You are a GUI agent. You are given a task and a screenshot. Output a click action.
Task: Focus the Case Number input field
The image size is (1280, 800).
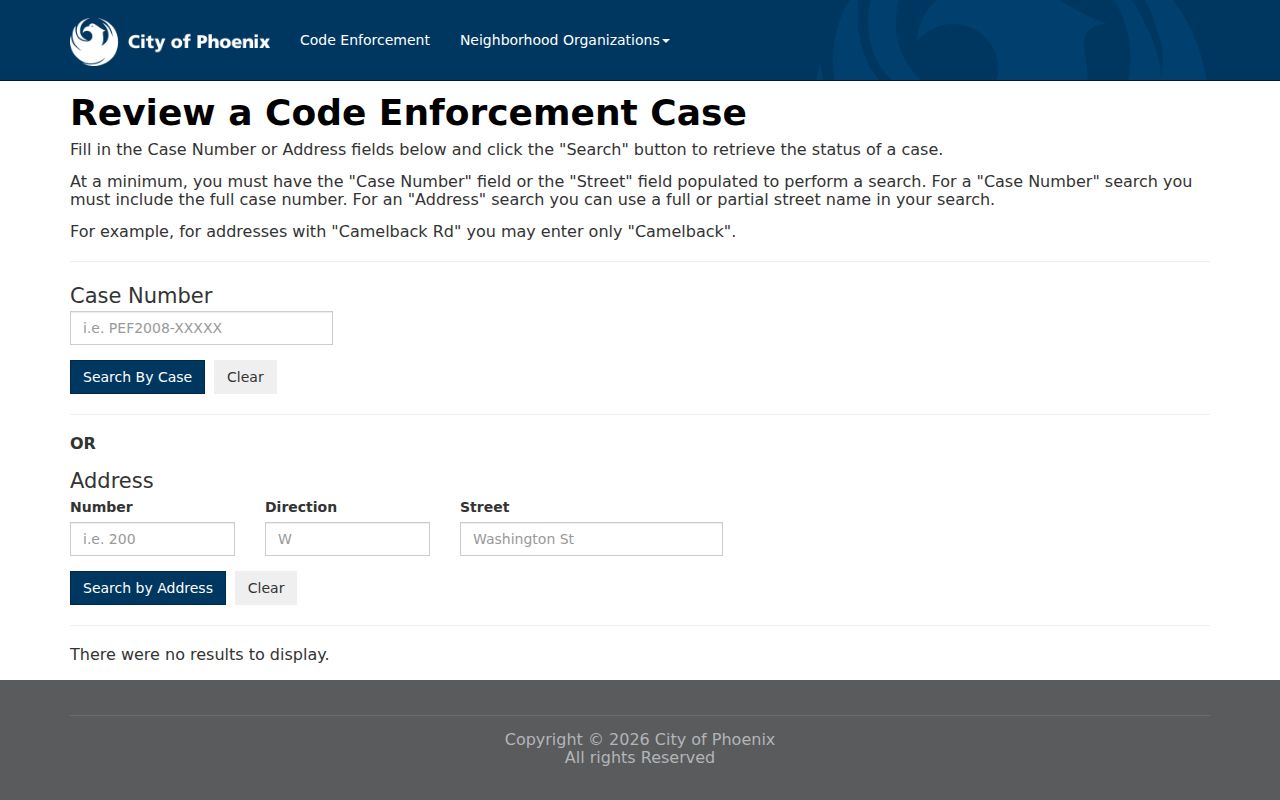(201, 328)
